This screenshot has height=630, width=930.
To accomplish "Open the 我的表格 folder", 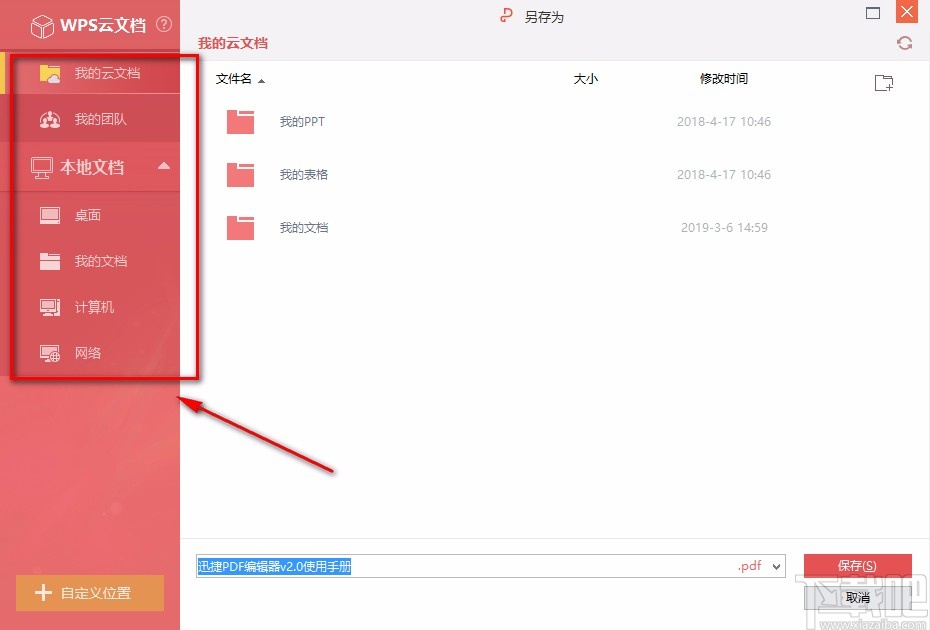I will coord(303,173).
